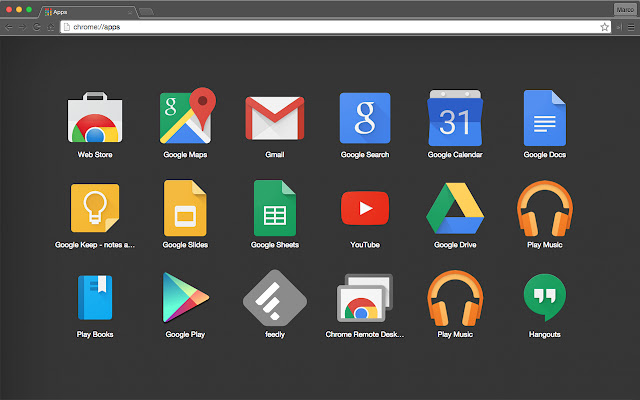Focus the chrome://apps address bar
The height and width of the screenshot is (400, 640).
[x=336, y=27]
